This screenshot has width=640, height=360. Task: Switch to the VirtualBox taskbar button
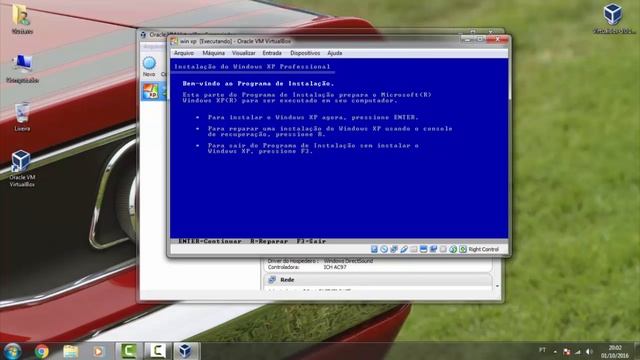[186, 351]
